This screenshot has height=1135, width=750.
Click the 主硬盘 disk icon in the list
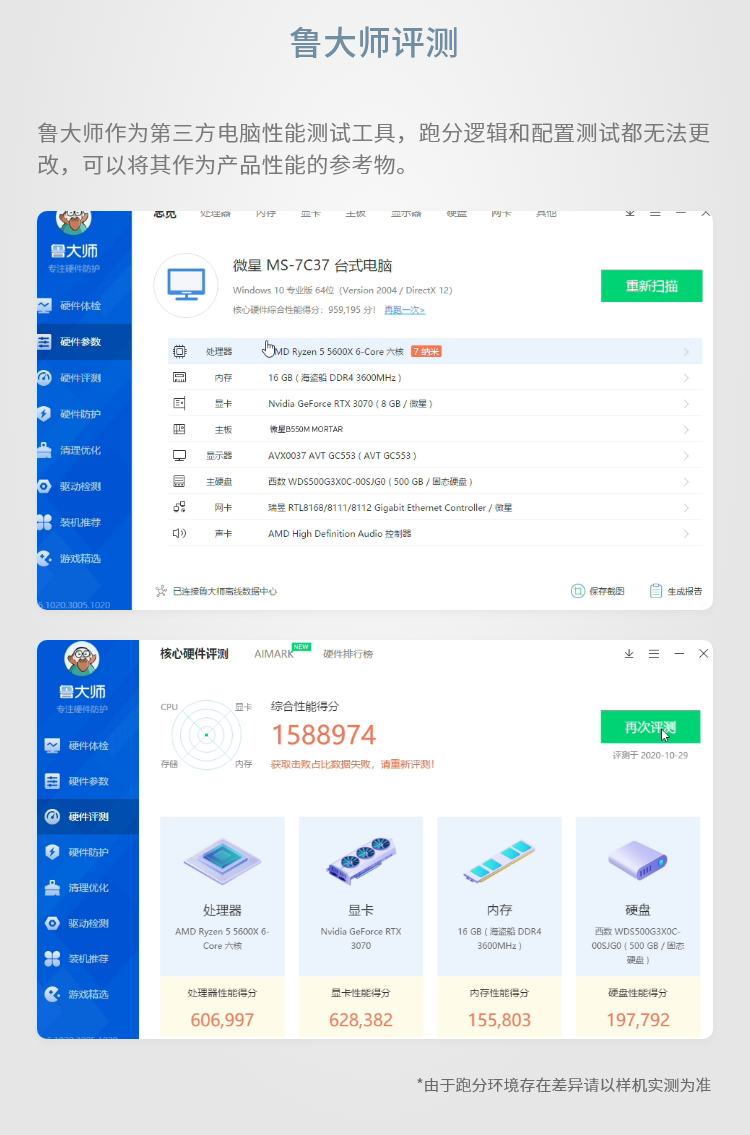pyautogui.click(x=180, y=481)
